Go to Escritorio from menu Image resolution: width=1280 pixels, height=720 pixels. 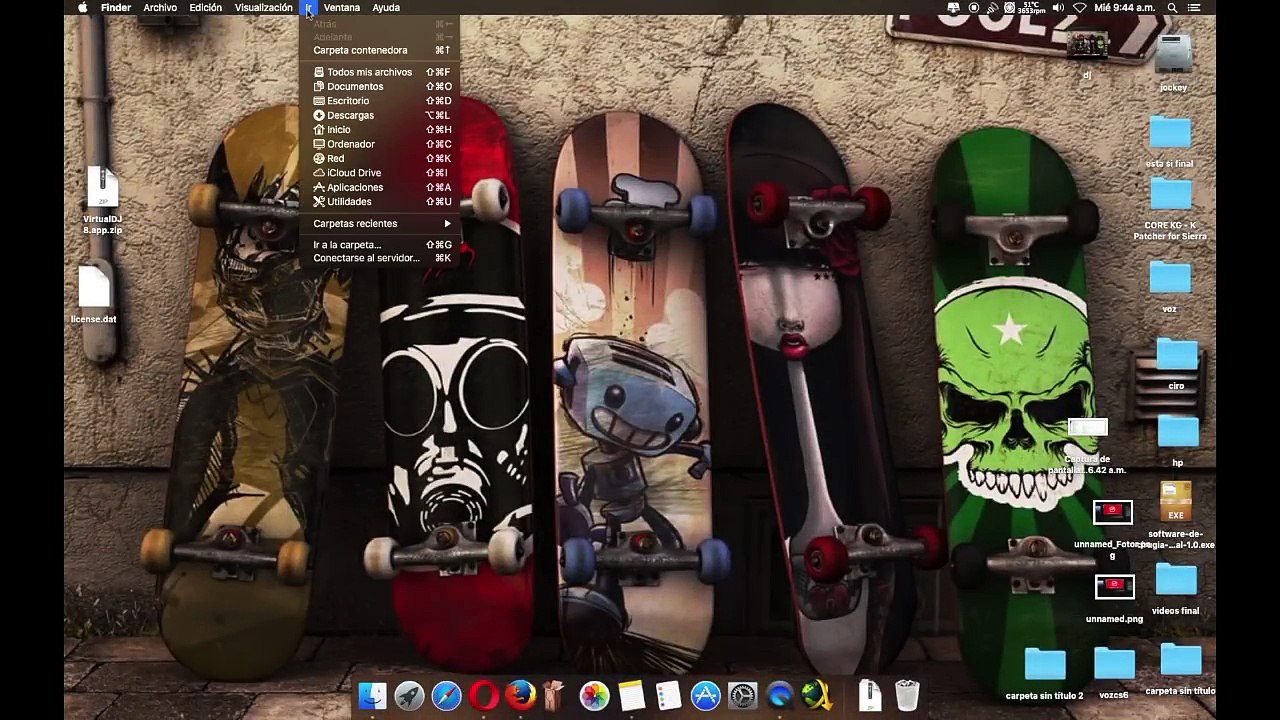380,101
